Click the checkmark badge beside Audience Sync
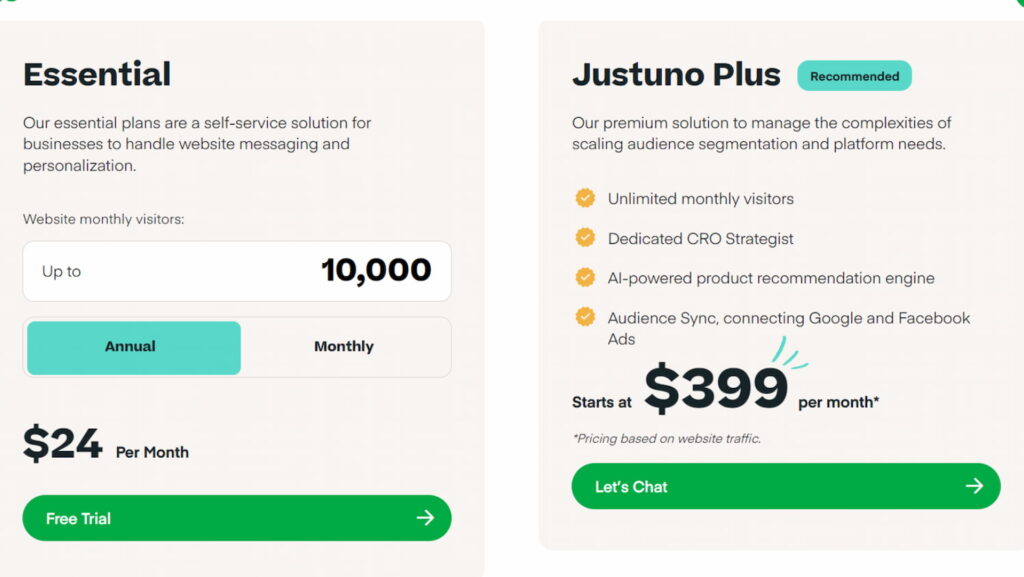 (x=585, y=317)
